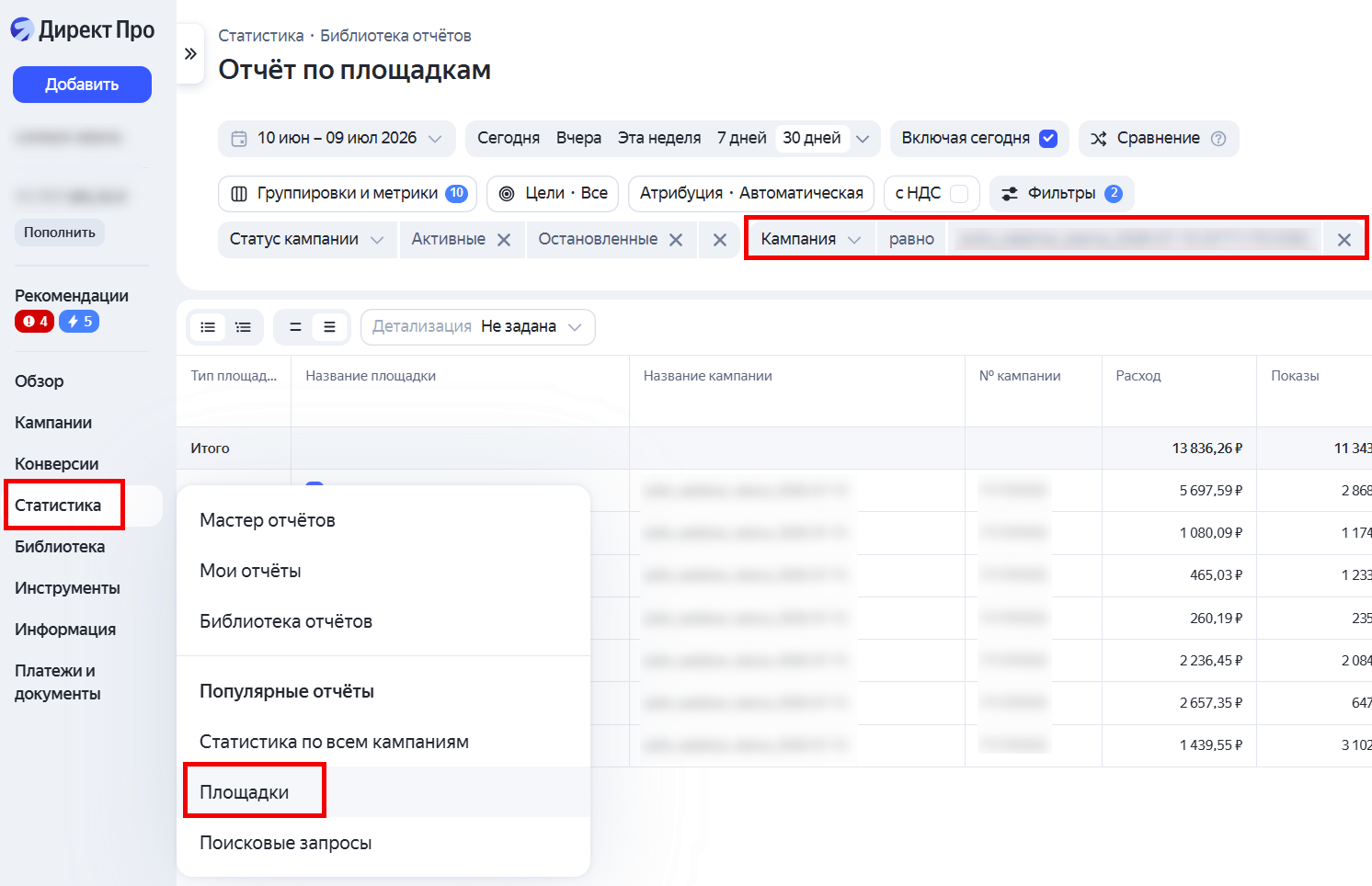
Task: Click the Тип площадки column header
Action: pyautogui.click(x=234, y=376)
